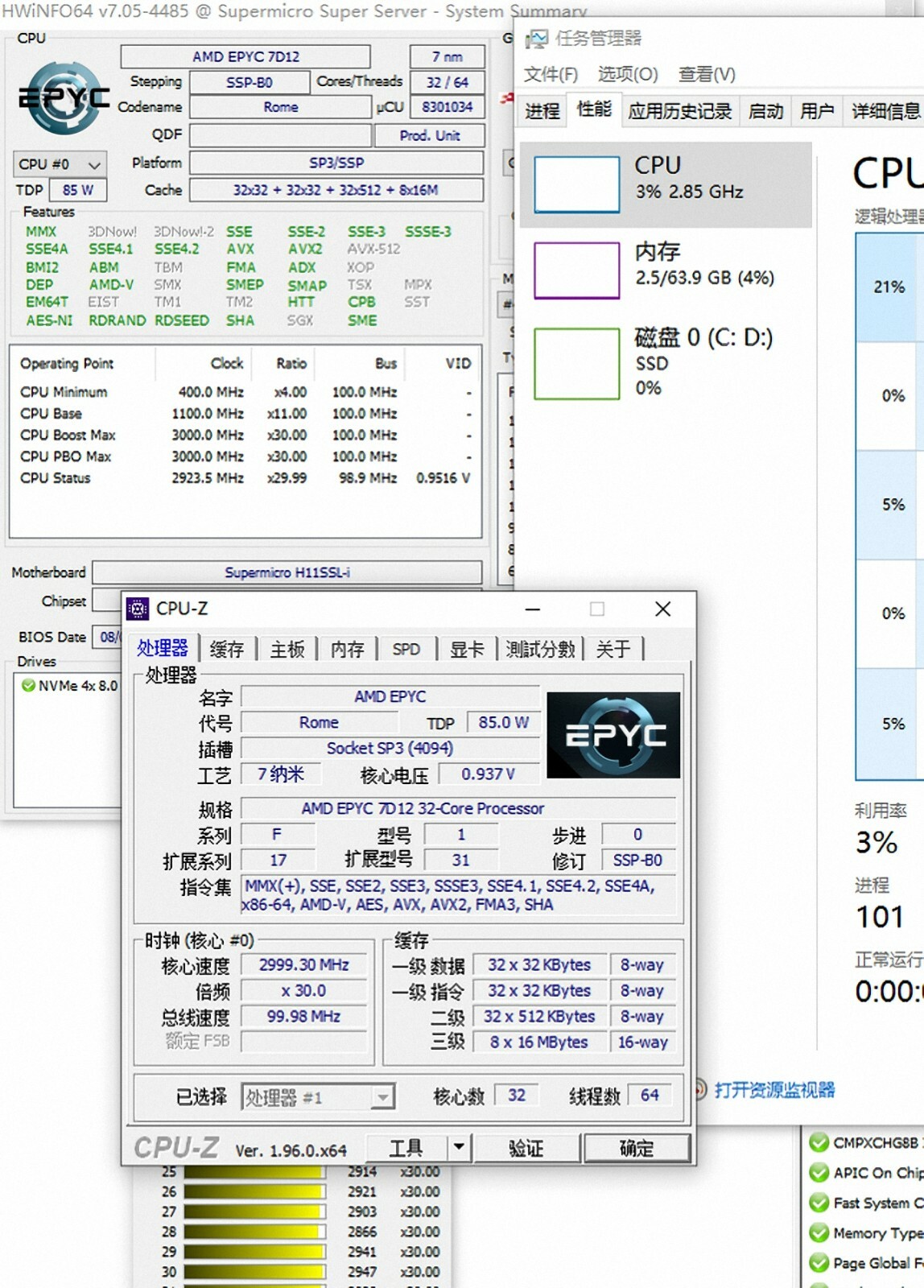Select the 内存 tab in CPU-Z

click(348, 649)
